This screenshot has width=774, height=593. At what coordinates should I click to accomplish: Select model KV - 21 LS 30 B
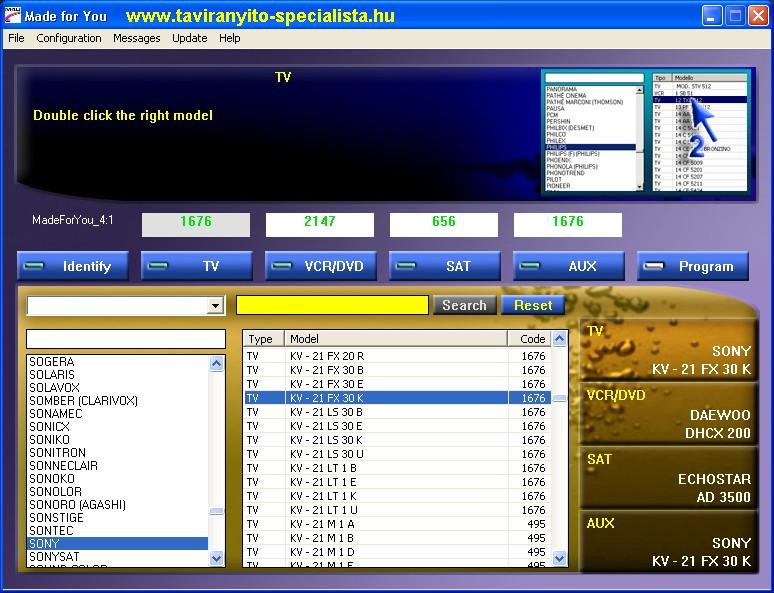(397, 412)
